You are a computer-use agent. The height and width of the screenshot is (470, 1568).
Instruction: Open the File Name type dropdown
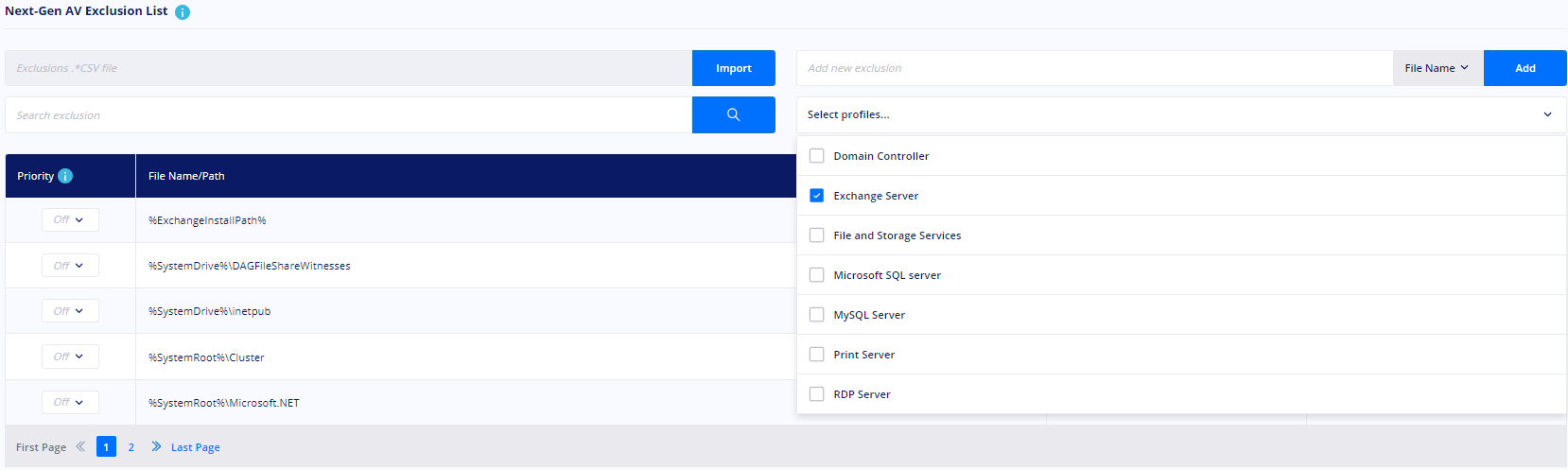pos(1437,68)
